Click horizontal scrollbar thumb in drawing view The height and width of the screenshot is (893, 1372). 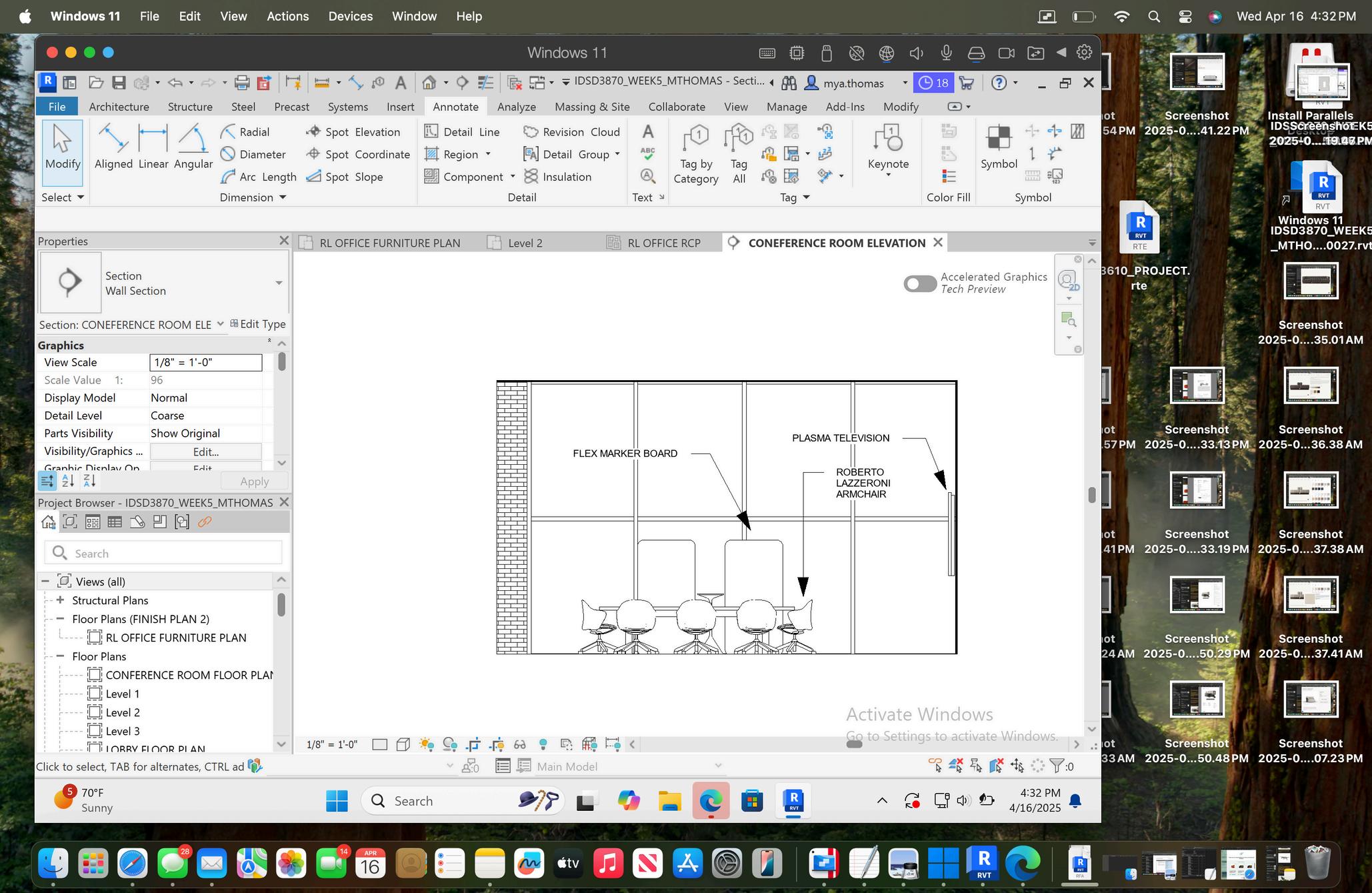tap(854, 744)
